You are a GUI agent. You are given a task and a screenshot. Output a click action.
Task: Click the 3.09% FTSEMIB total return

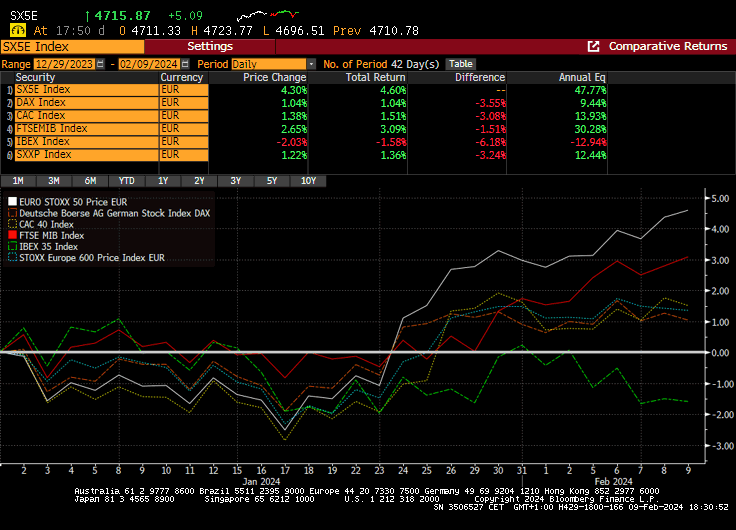point(393,129)
